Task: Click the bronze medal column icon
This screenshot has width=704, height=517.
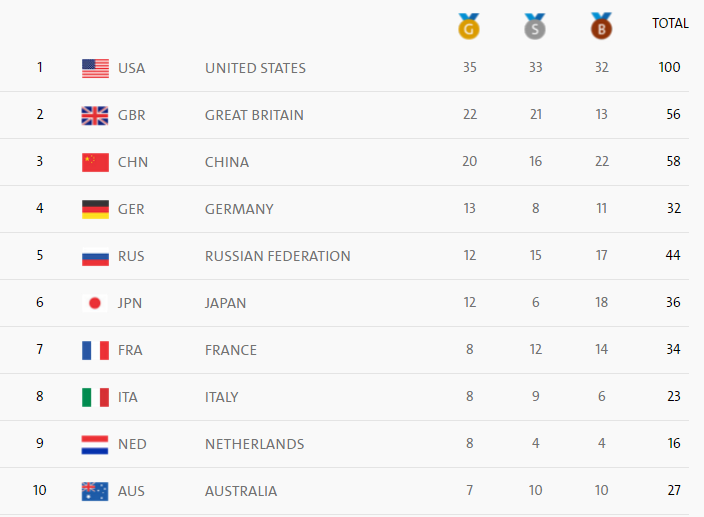Action: (x=601, y=26)
